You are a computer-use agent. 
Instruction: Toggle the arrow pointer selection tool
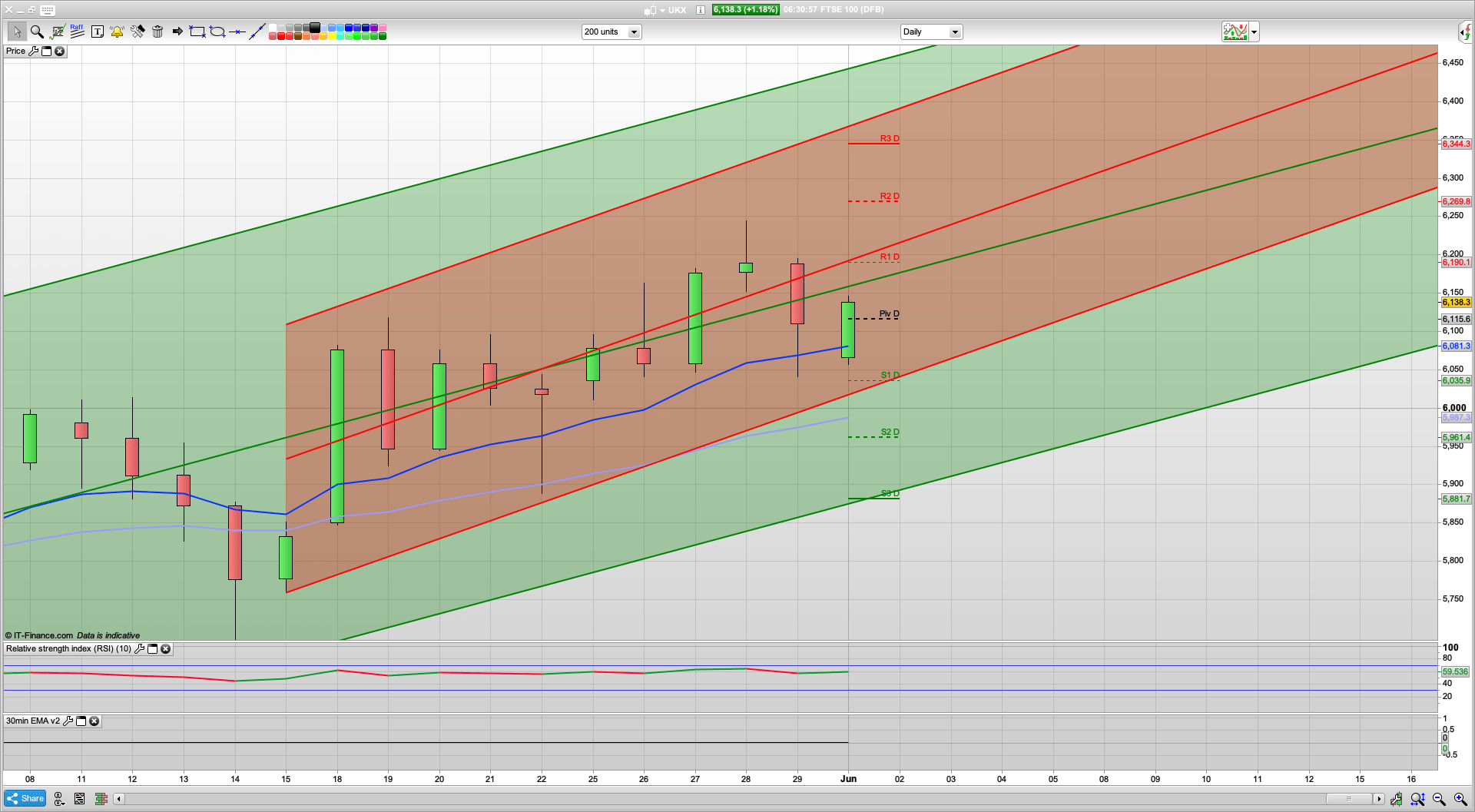17,31
